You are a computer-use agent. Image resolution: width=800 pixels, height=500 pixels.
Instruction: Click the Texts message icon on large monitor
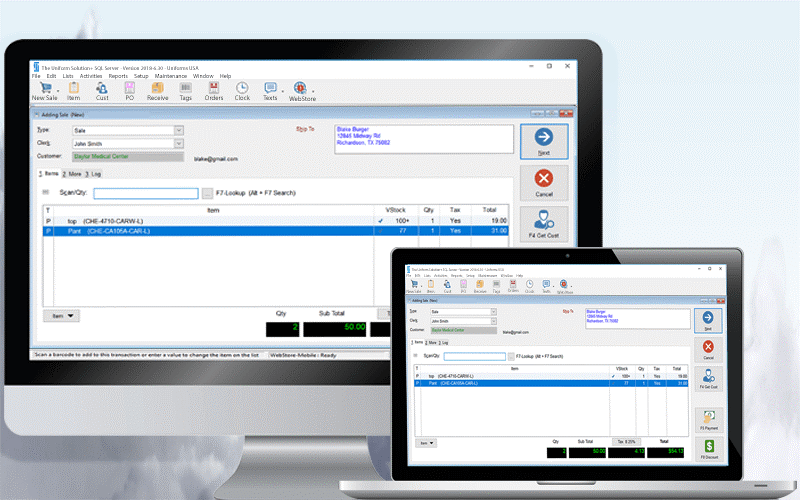coord(270,92)
